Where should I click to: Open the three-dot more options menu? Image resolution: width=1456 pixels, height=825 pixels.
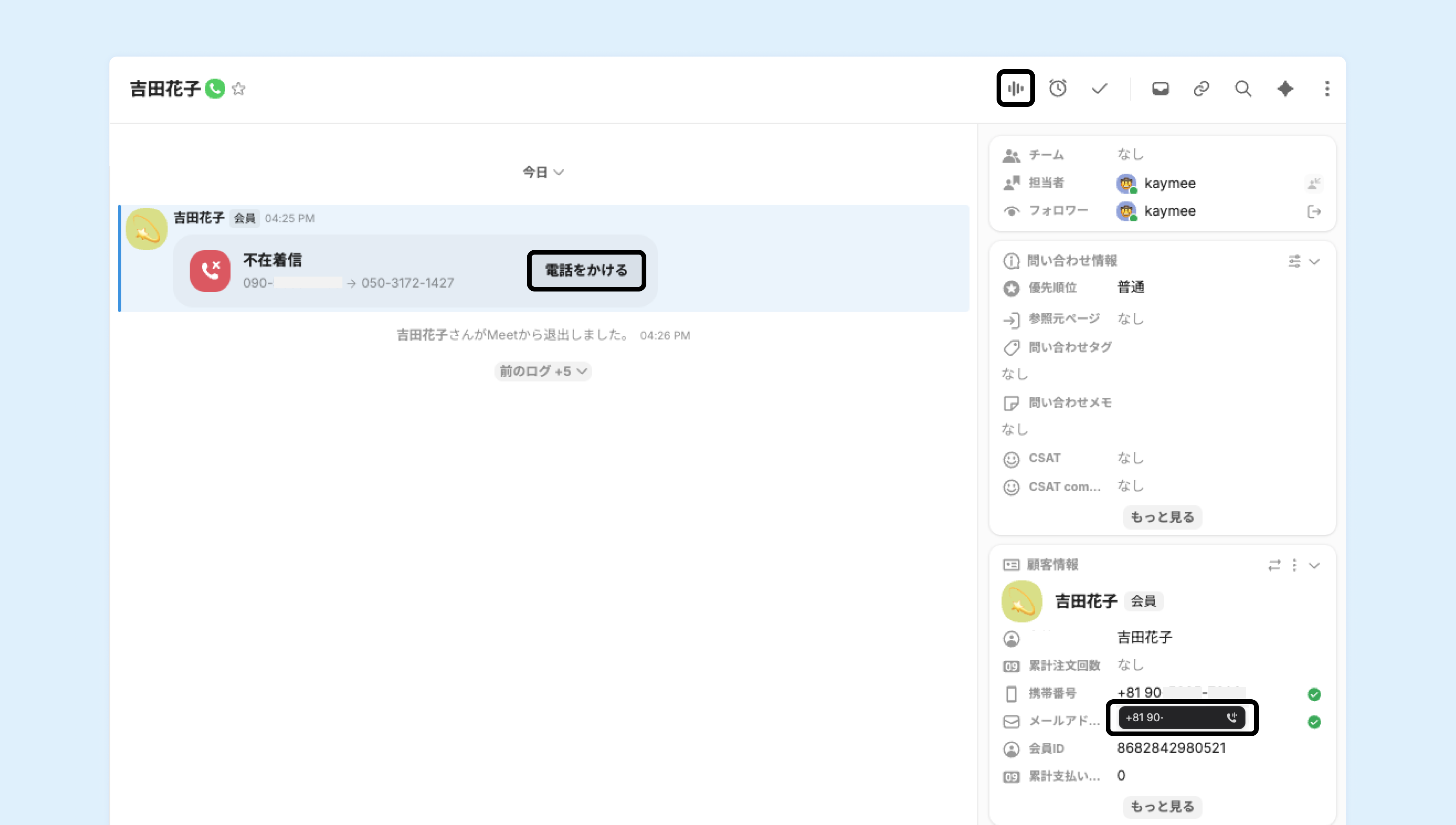click(1327, 89)
